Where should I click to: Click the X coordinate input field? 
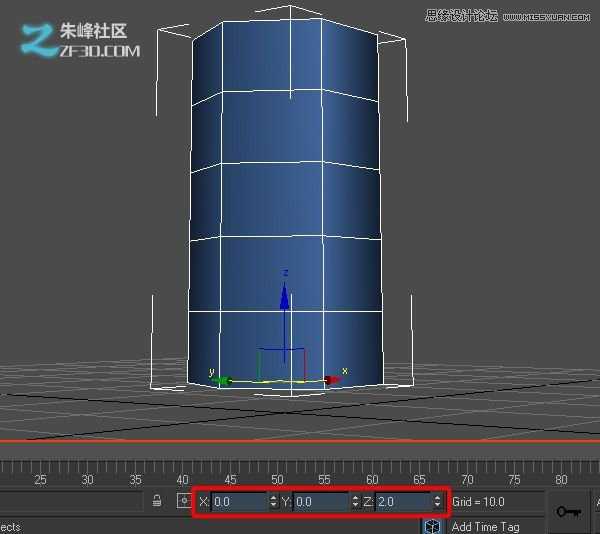240,501
